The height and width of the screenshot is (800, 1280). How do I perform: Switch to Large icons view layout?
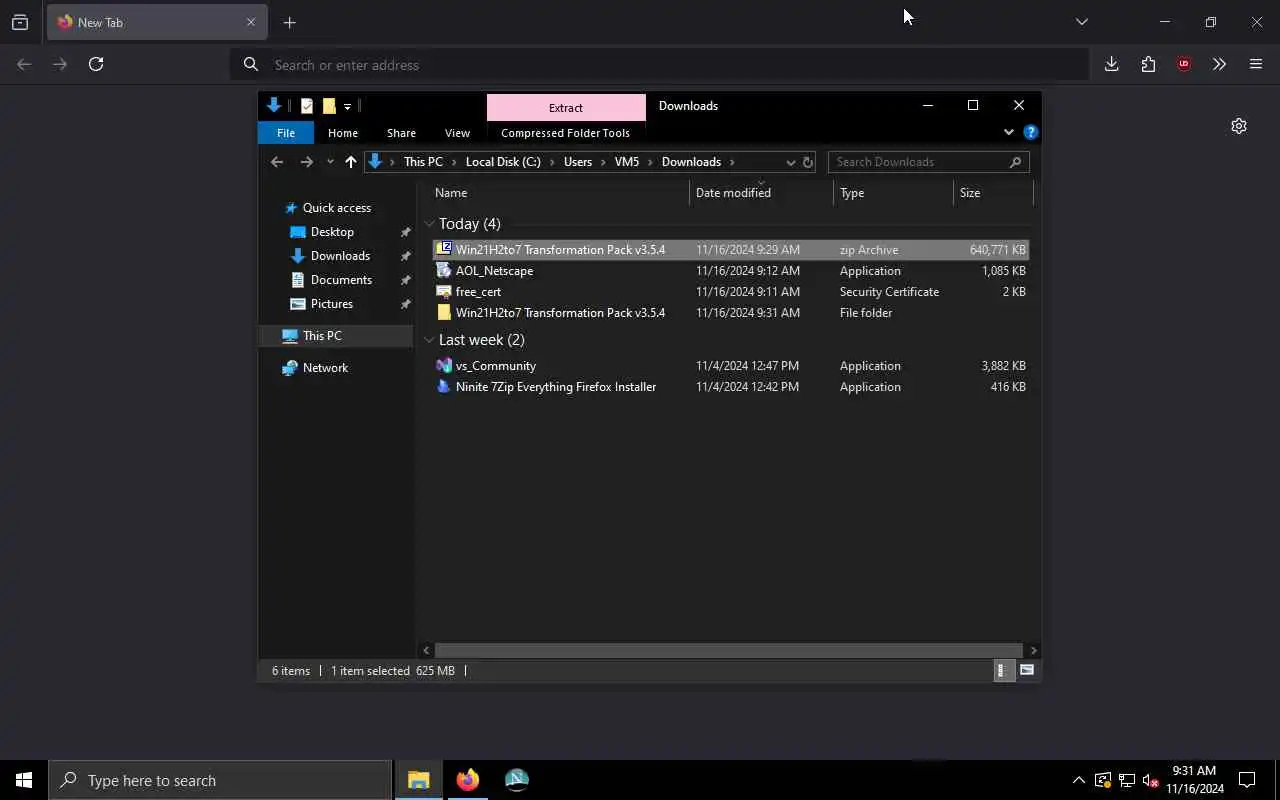[x=1027, y=671]
